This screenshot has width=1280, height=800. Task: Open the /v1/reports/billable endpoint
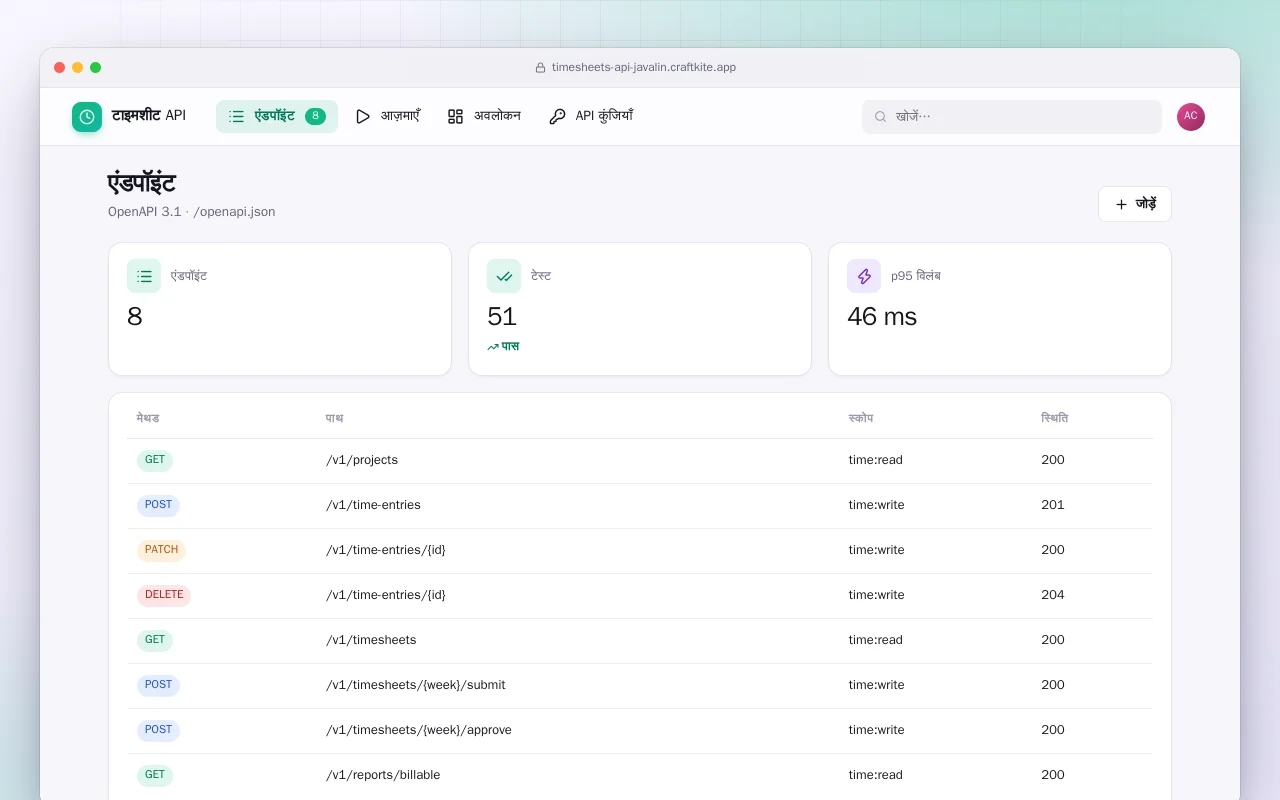pyautogui.click(x=640, y=776)
